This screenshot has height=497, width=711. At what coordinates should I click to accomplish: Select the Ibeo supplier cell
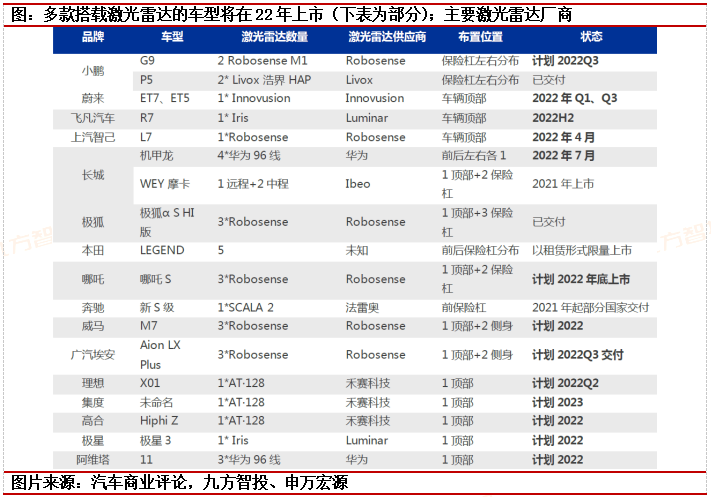coord(358,184)
